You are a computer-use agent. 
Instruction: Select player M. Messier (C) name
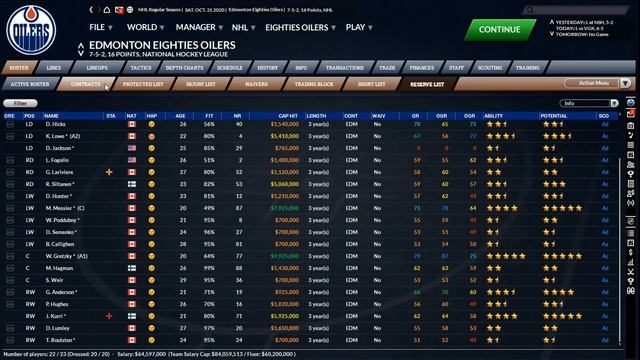[65, 208]
